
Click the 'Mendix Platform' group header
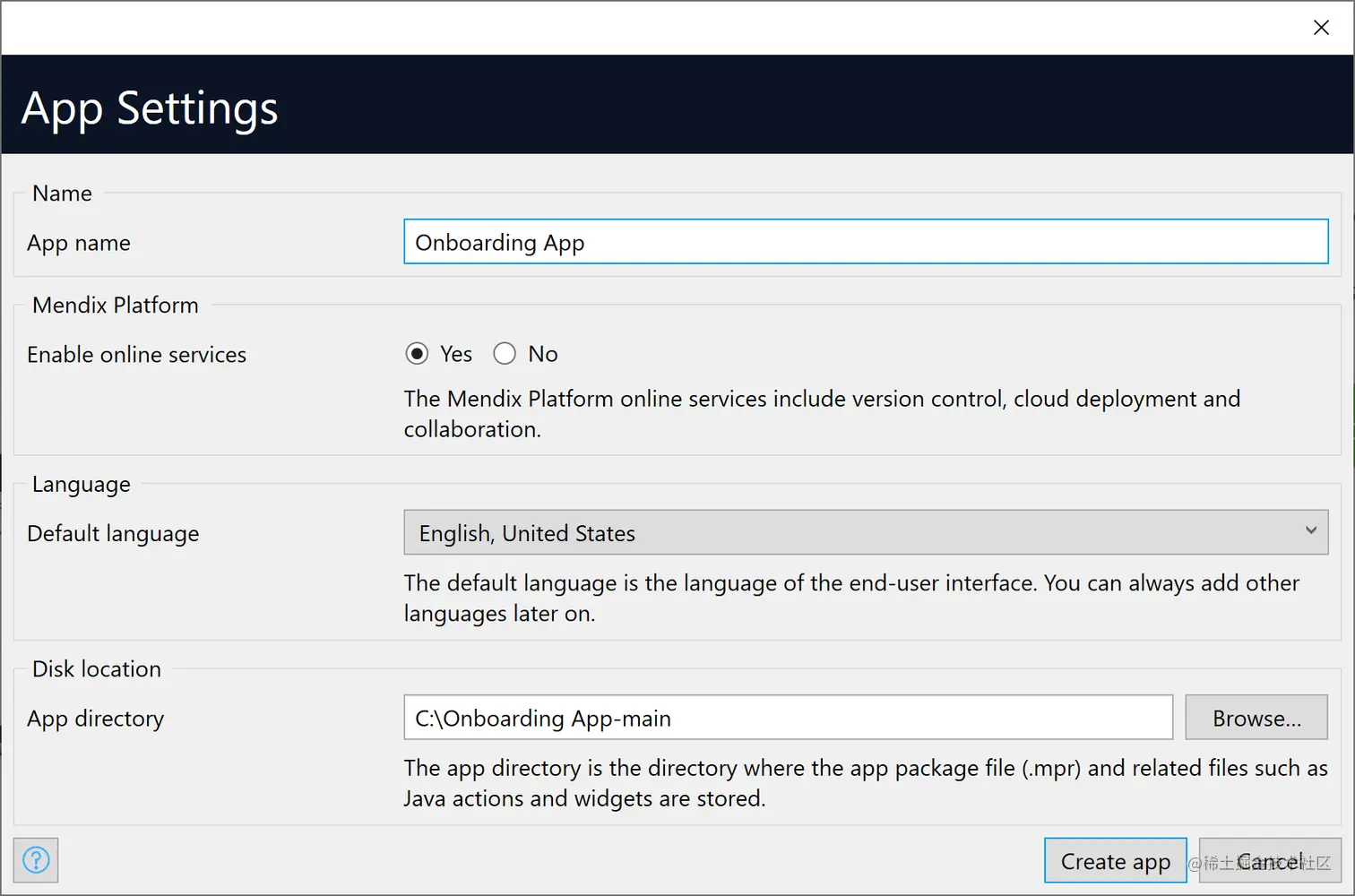coord(116,306)
